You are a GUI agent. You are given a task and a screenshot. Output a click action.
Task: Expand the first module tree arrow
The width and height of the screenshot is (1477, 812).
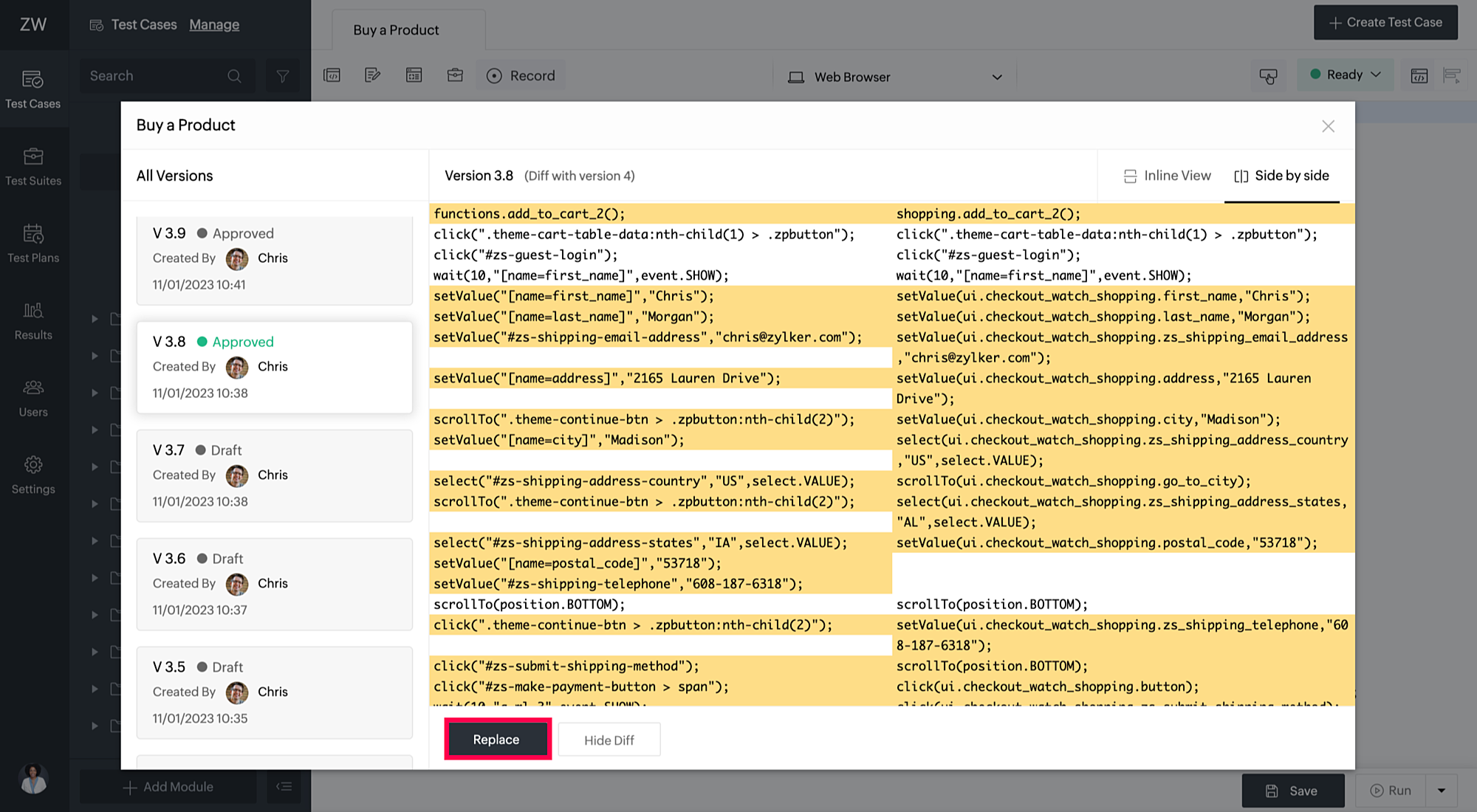(x=95, y=319)
